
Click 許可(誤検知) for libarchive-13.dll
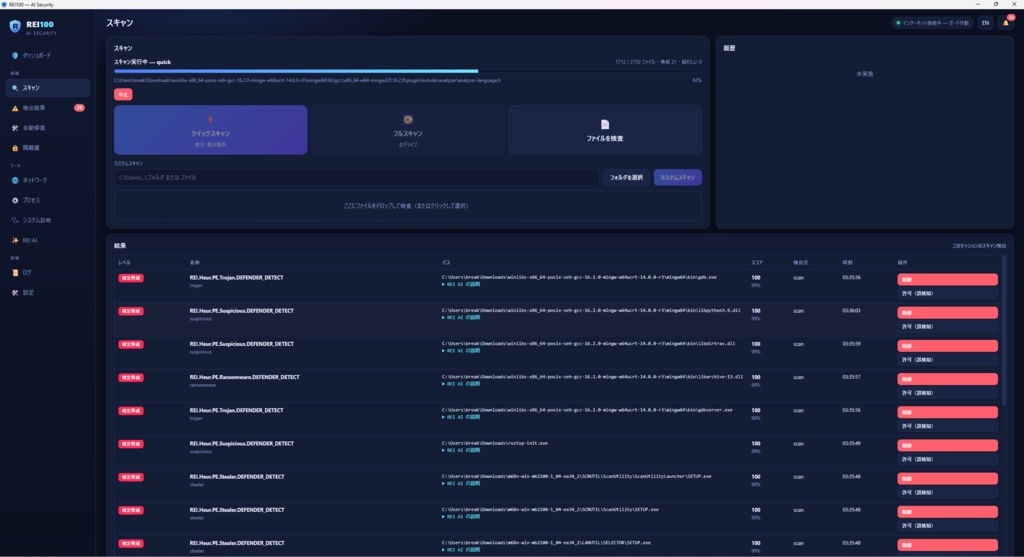coord(947,393)
